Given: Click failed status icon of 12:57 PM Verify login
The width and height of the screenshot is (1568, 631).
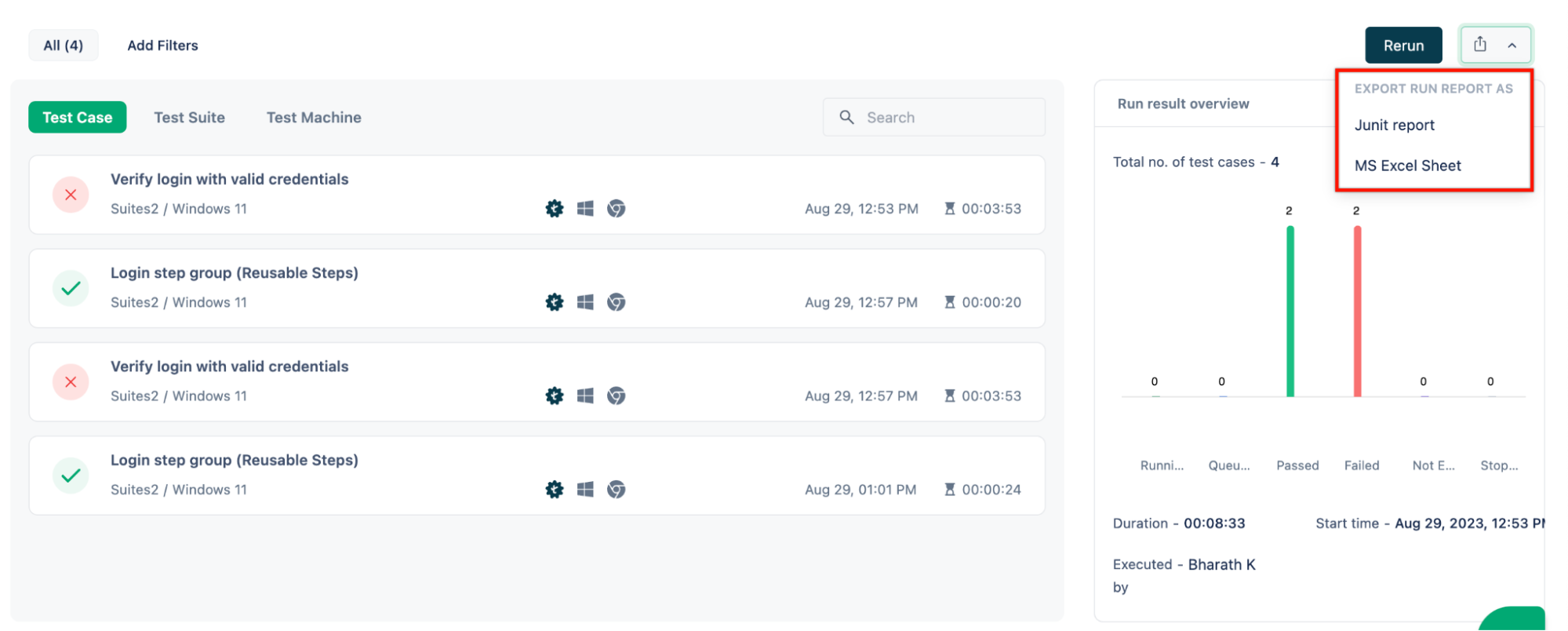Looking at the screenshot, I should click(x=71, y=382).
